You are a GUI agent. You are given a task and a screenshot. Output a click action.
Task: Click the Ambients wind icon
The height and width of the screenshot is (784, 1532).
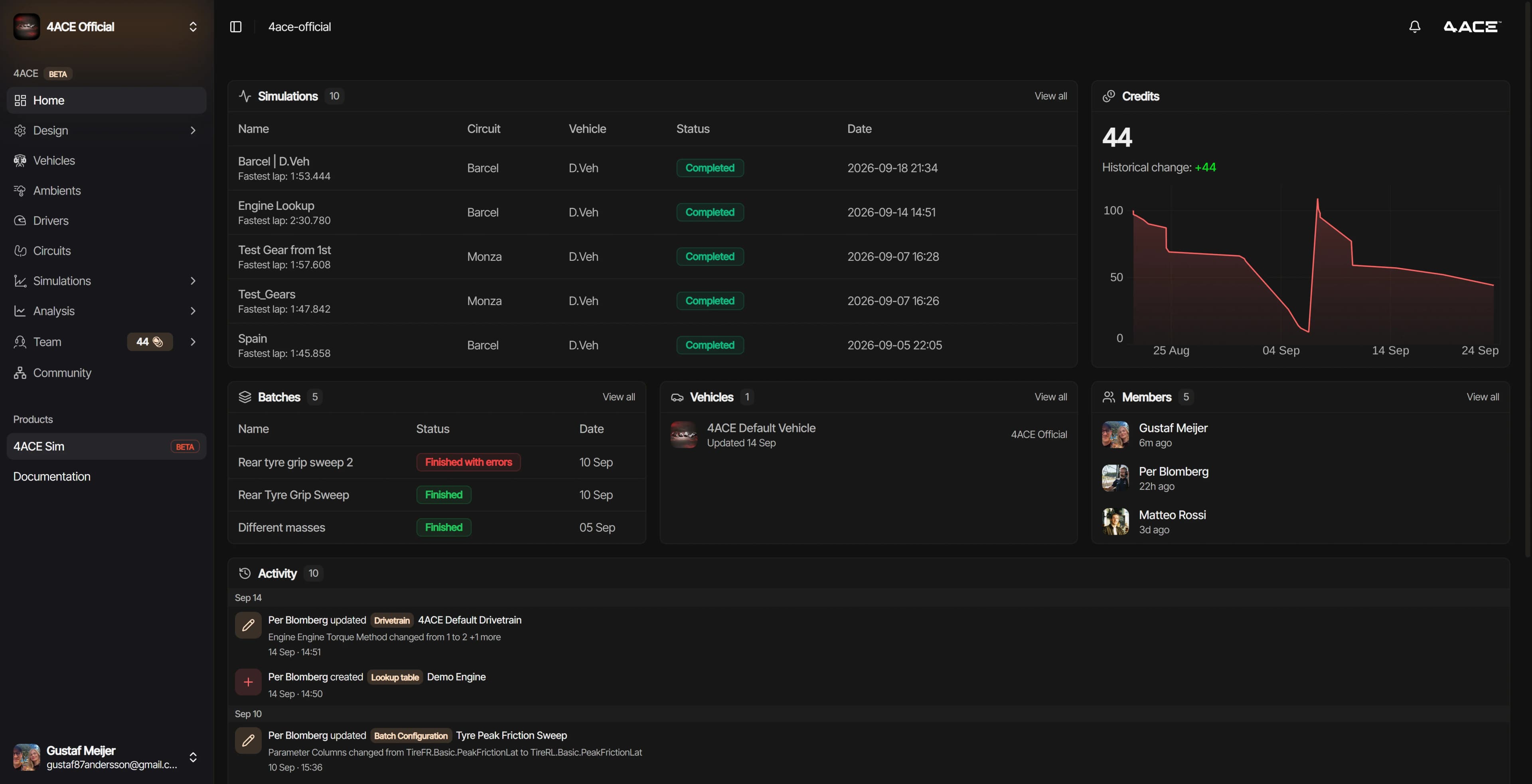pyautogui.click(x=20, y=191)
